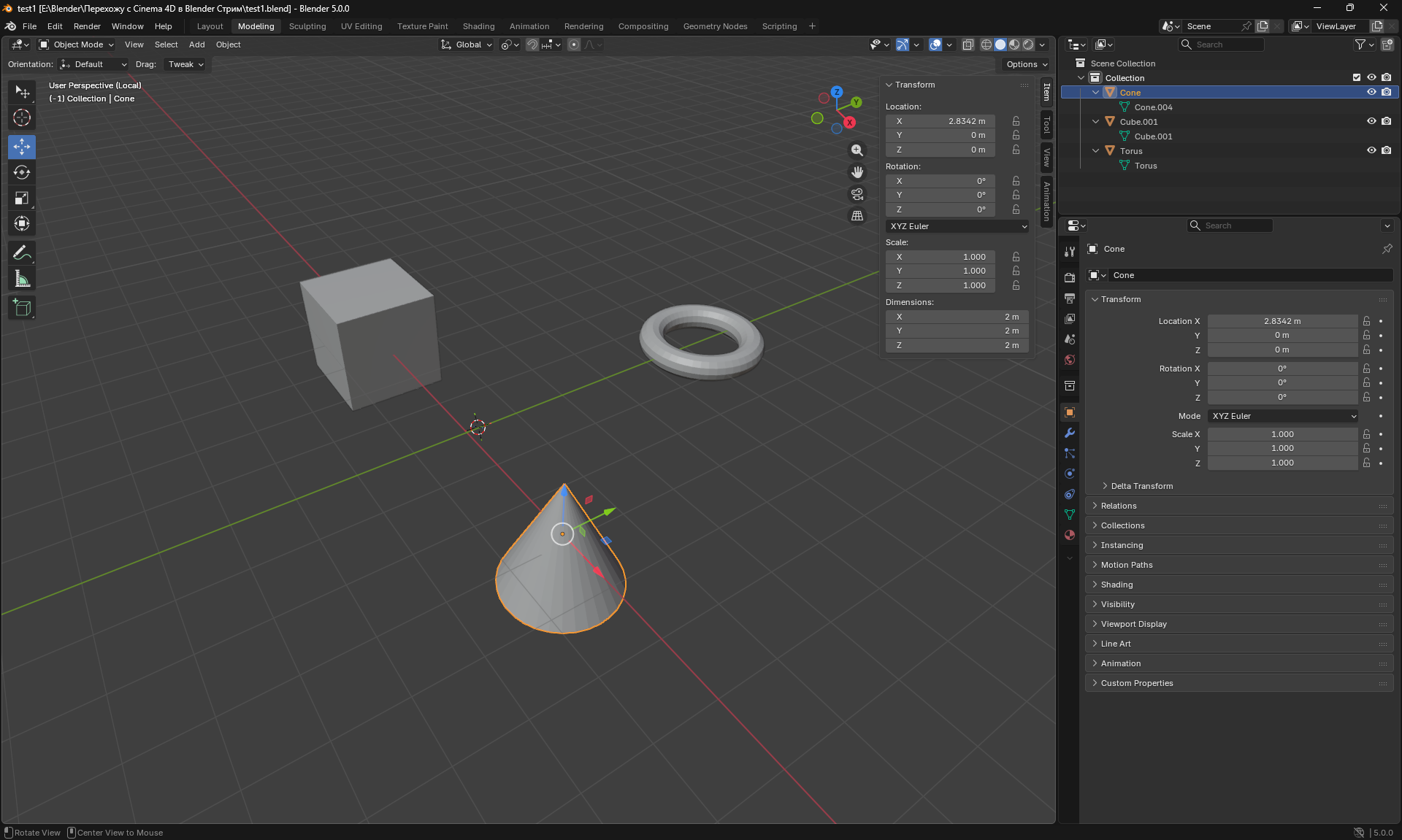The image size is (1402, 840).
Task: Select the Add Cube tool
Action: [x=22, y=308]
